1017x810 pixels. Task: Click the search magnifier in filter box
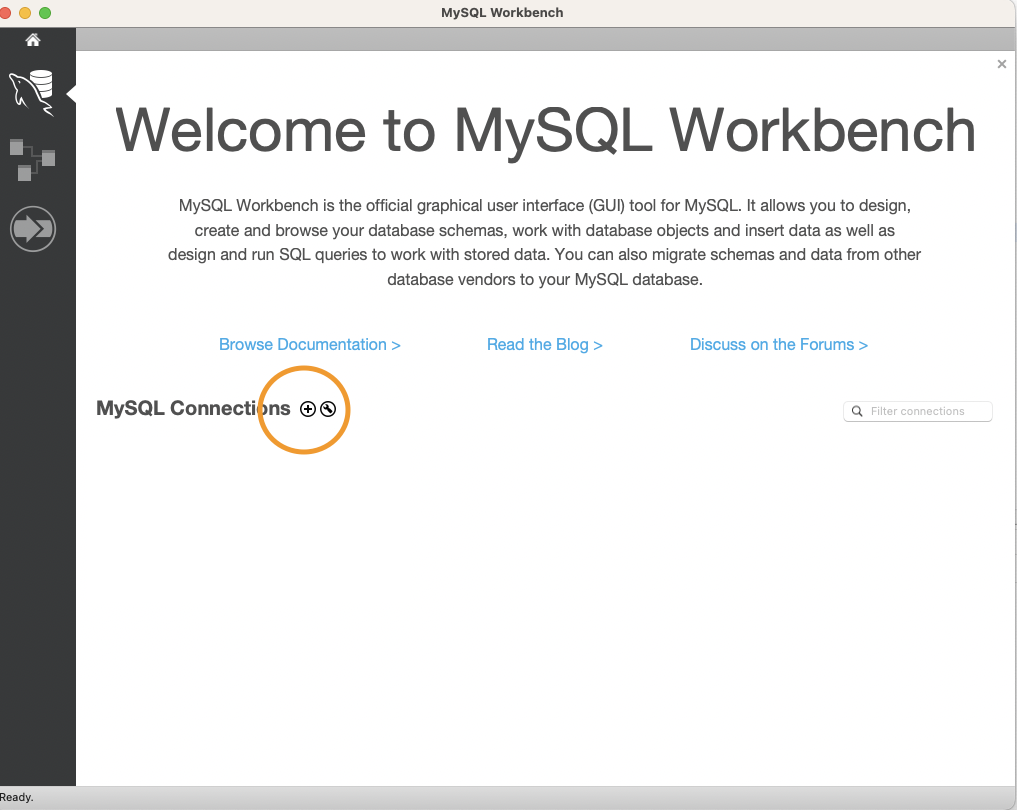(x=857, y=411)
